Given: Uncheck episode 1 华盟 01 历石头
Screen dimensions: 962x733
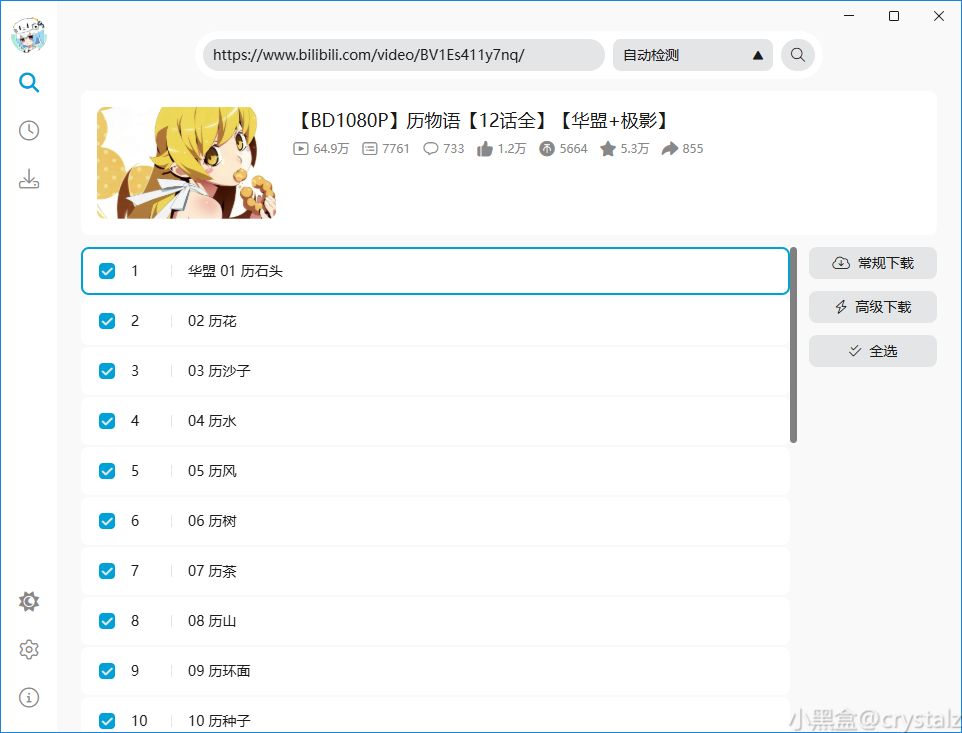Looking at the screenshot, I should (x=107, y=271).
